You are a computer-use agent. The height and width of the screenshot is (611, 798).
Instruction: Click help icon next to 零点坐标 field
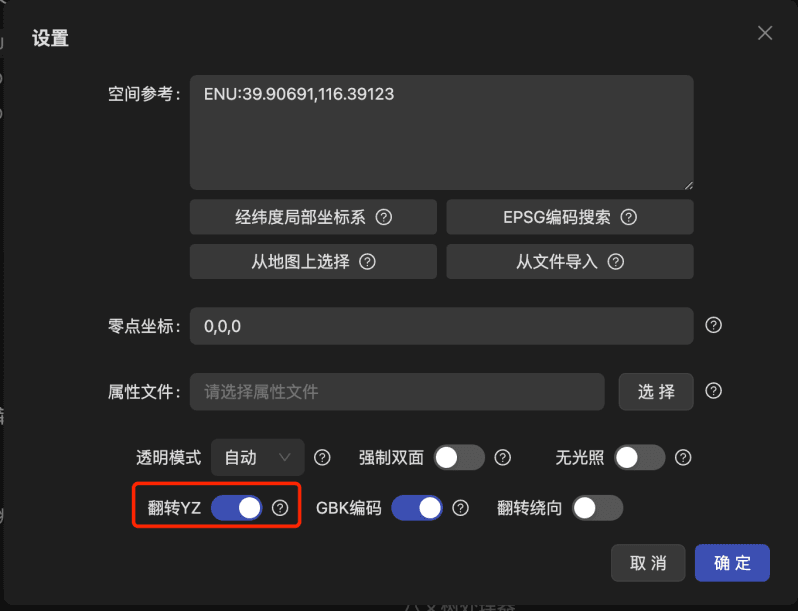coord(714,325)
